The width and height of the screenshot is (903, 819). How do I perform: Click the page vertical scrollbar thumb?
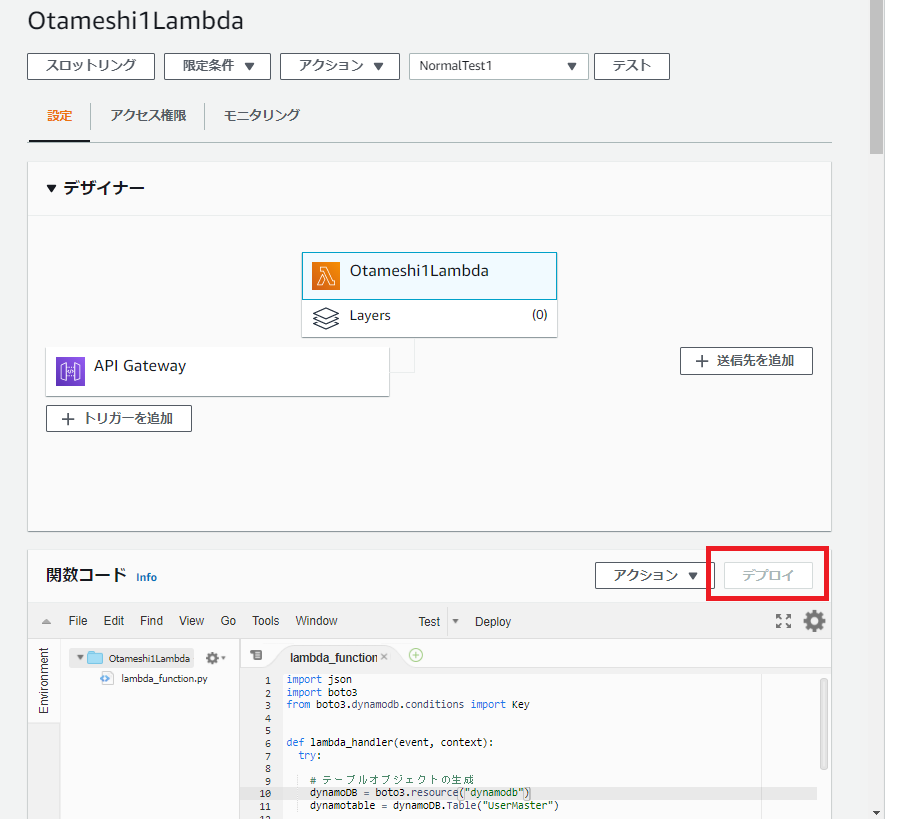(x=877, y=77)
